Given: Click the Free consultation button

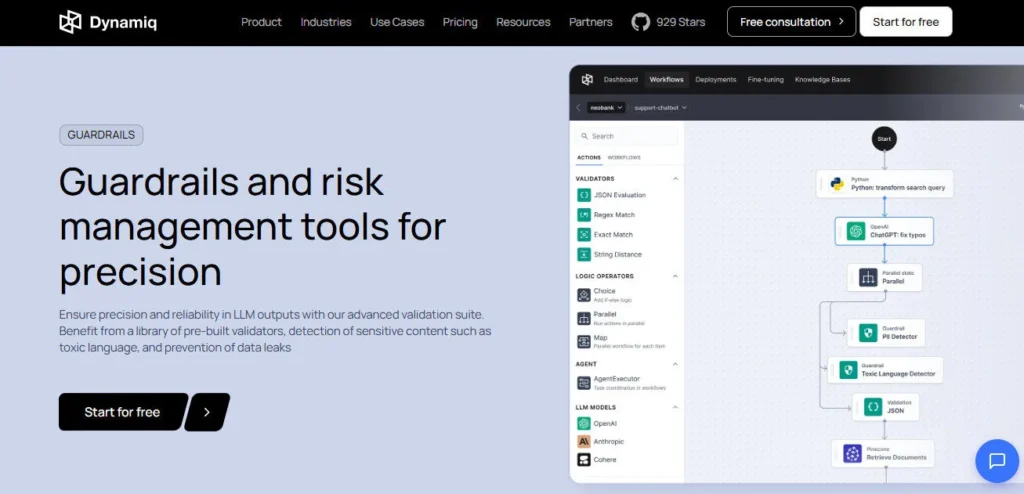Looking at the screenshot, I should click(x=792, y=22).
